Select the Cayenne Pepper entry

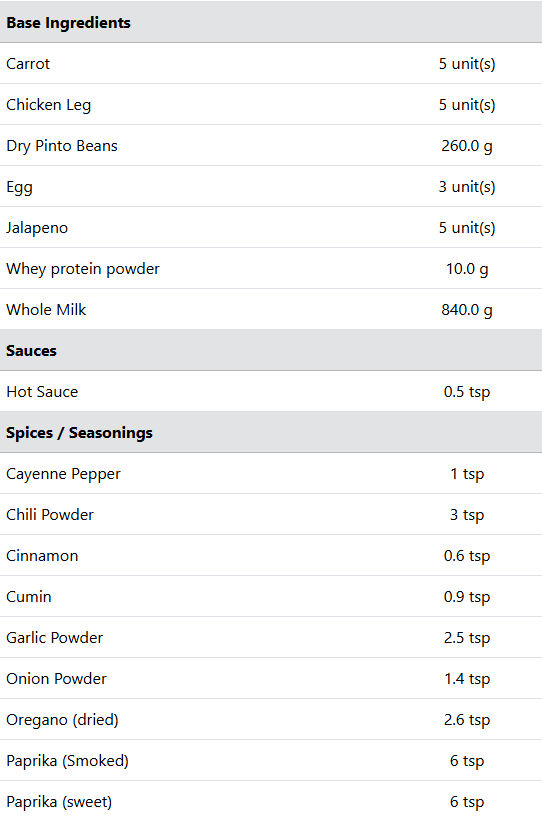(x=271, y=473)
